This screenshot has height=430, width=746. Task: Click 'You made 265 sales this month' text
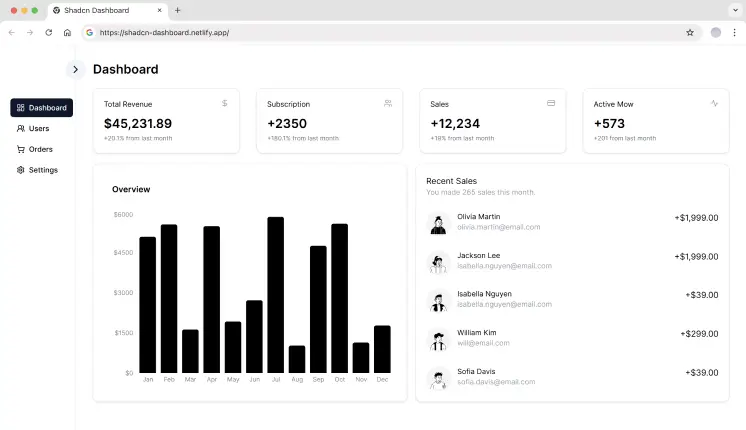[x=481, y=192]
